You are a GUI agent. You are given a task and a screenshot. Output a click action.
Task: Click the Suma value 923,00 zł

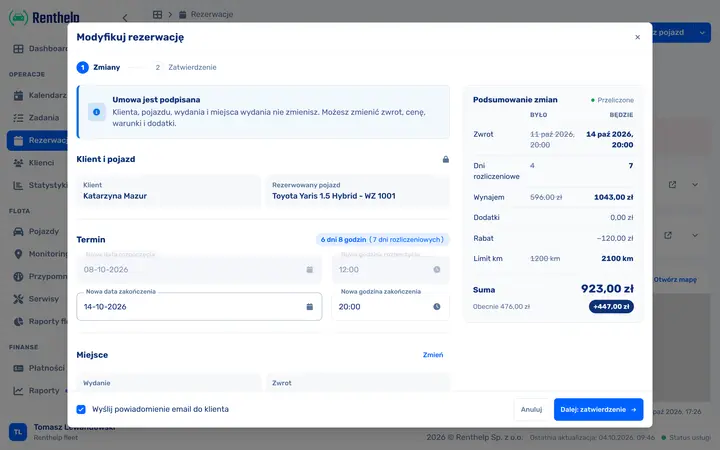(x=607, y=289)
